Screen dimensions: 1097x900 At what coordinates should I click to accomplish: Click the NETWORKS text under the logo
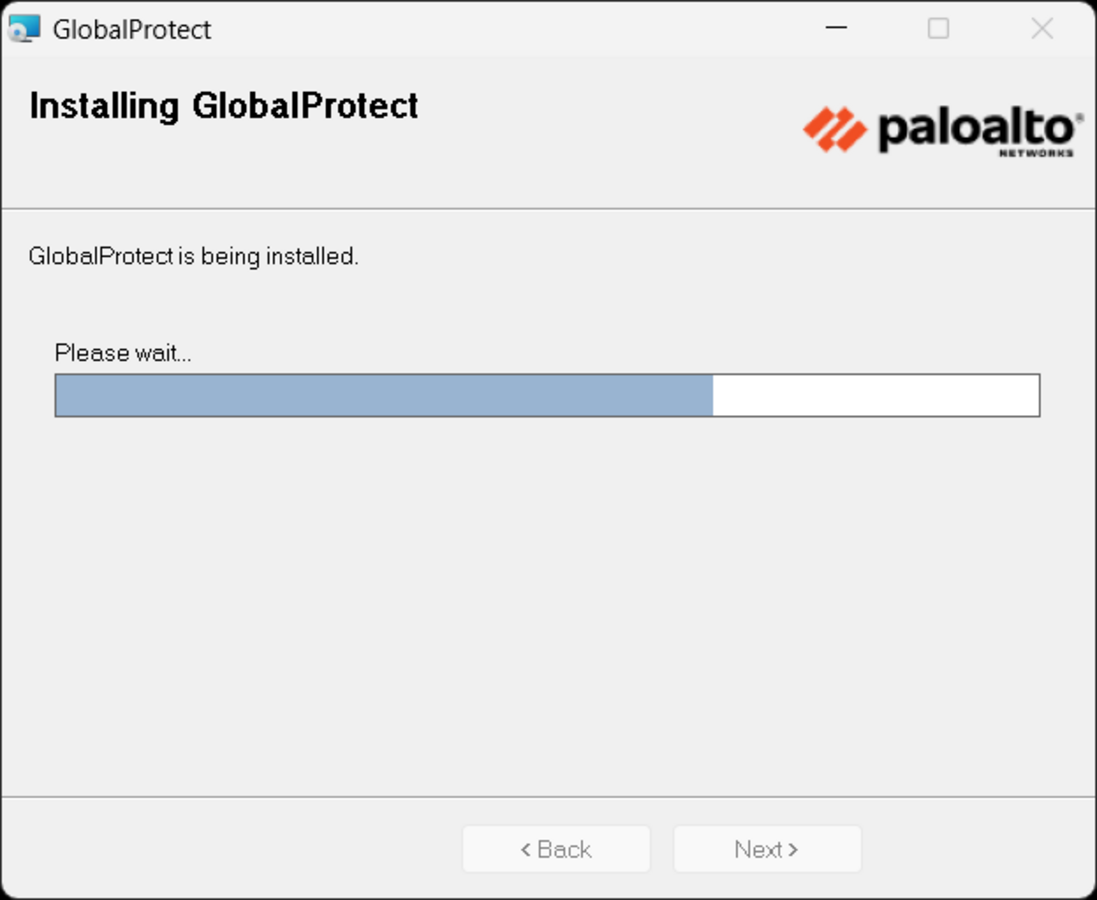[1036, 153]
